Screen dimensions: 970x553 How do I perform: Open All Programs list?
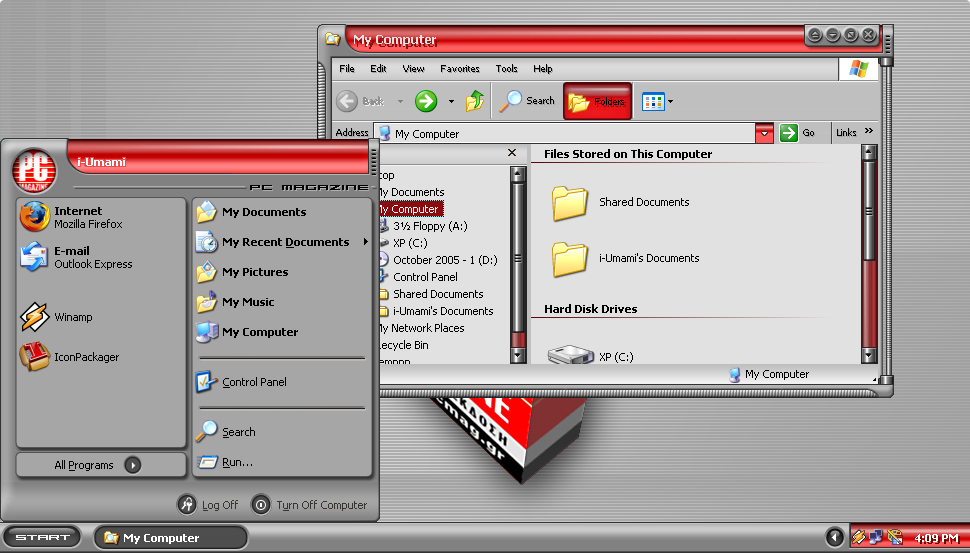click(100, 465)
